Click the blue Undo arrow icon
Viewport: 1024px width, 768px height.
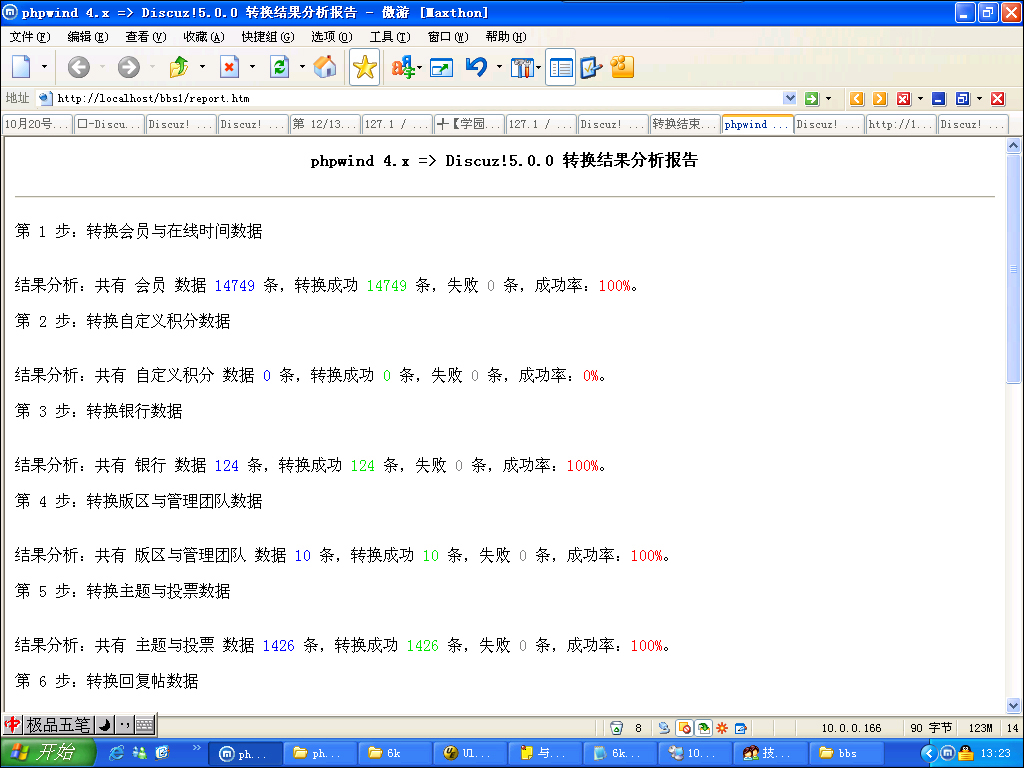tap(477, 67)
